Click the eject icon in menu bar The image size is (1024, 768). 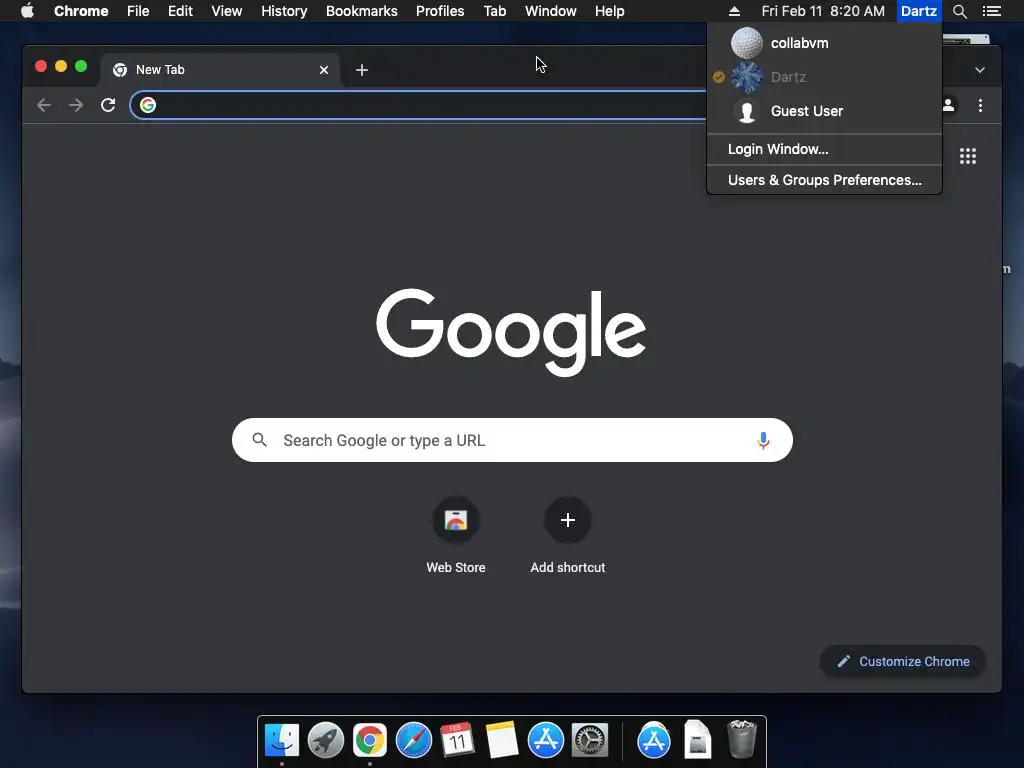734,11
